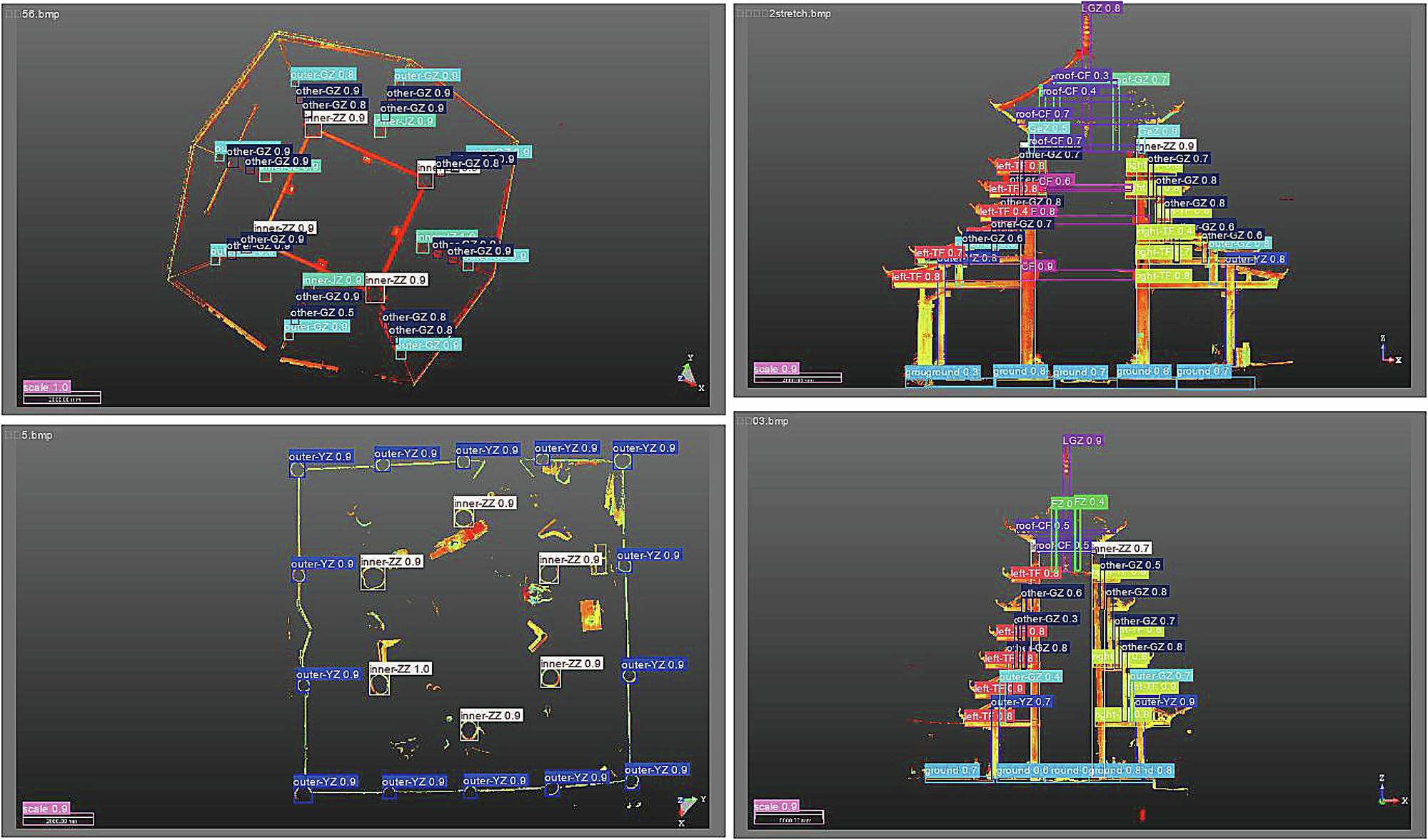This screenshot has height=840, width=1428.
Task: Select the 'outer-GZ 0.4' label in 03.bmp
Action: (1030, 676)
